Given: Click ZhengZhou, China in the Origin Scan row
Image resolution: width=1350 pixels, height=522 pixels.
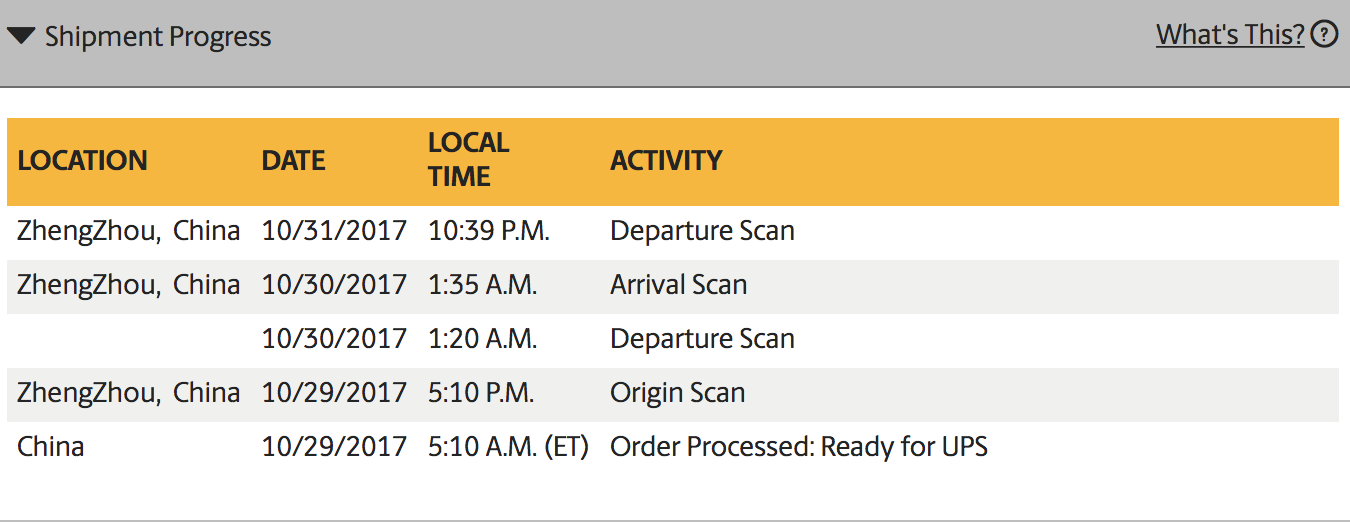Looking at the screenshot, I should click(x=128, y=393).
